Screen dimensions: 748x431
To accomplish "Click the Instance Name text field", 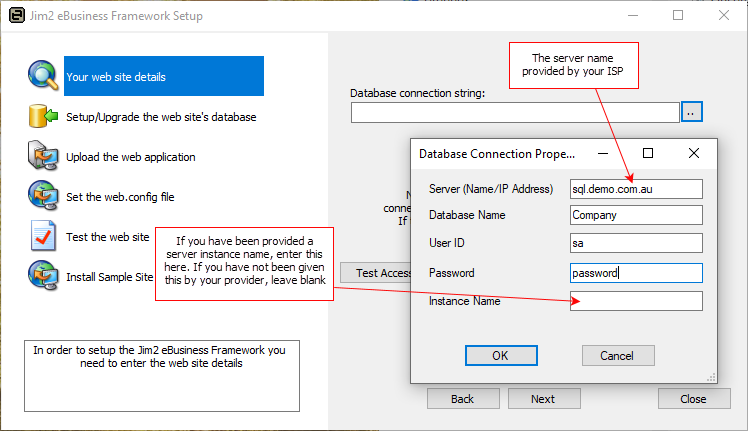I will (x=636, y=301).
